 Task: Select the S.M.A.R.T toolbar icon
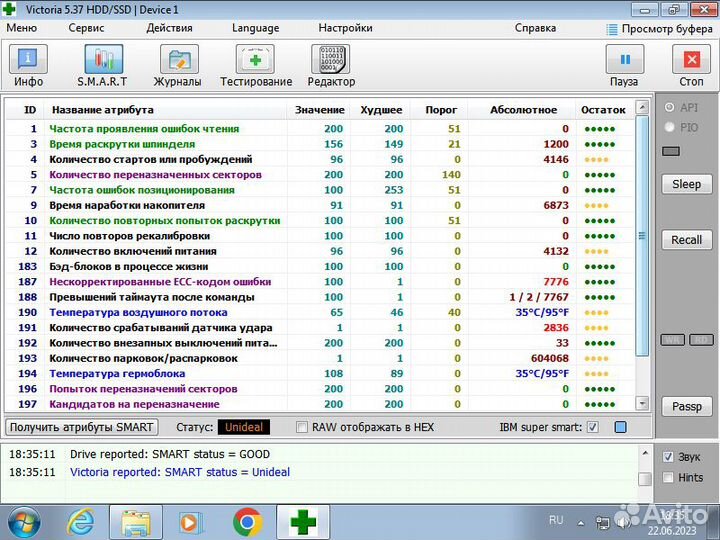click(x=102, y=60)
